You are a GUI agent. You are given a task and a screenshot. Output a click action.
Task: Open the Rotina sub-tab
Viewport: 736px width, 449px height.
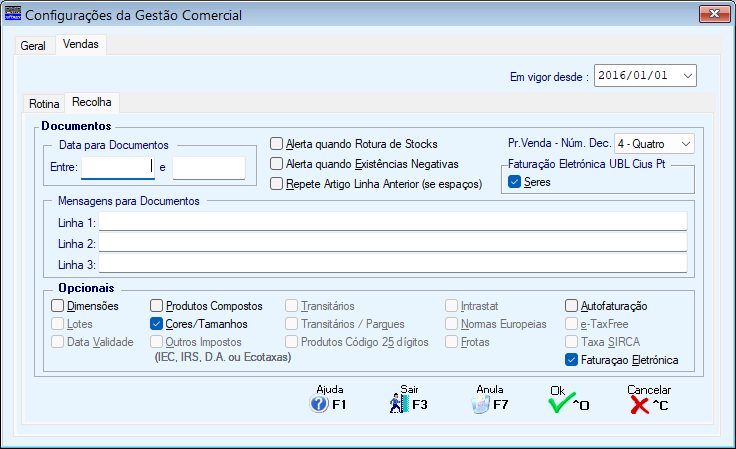tap(44, 104)
